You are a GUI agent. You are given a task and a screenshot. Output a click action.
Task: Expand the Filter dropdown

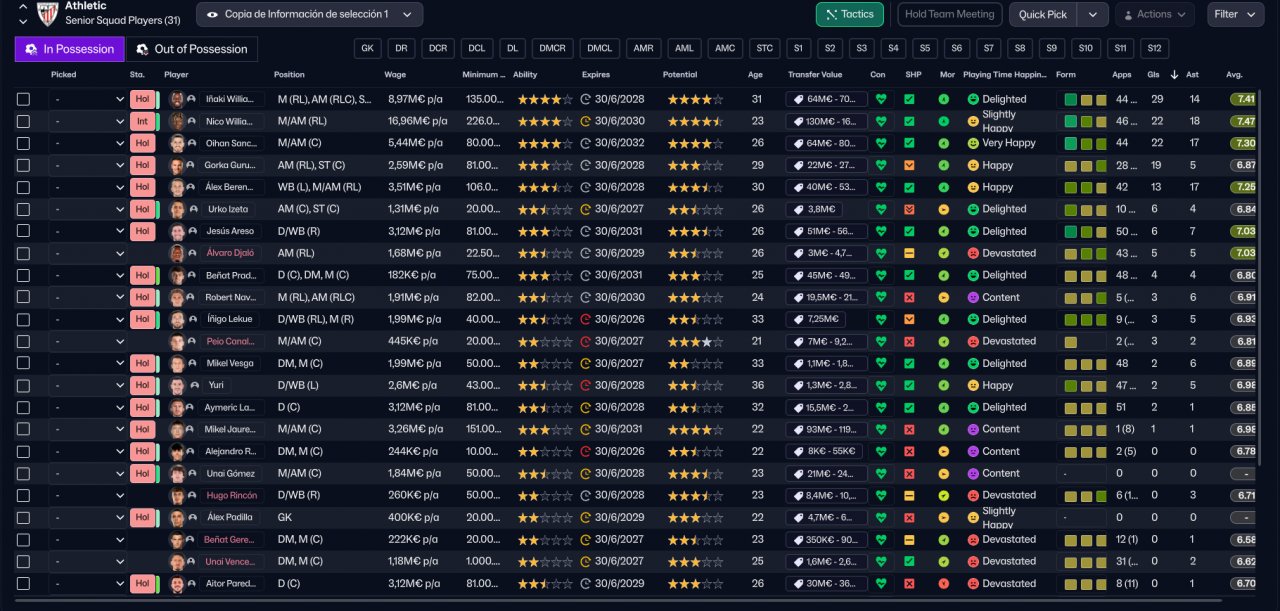coord(1235,14)
